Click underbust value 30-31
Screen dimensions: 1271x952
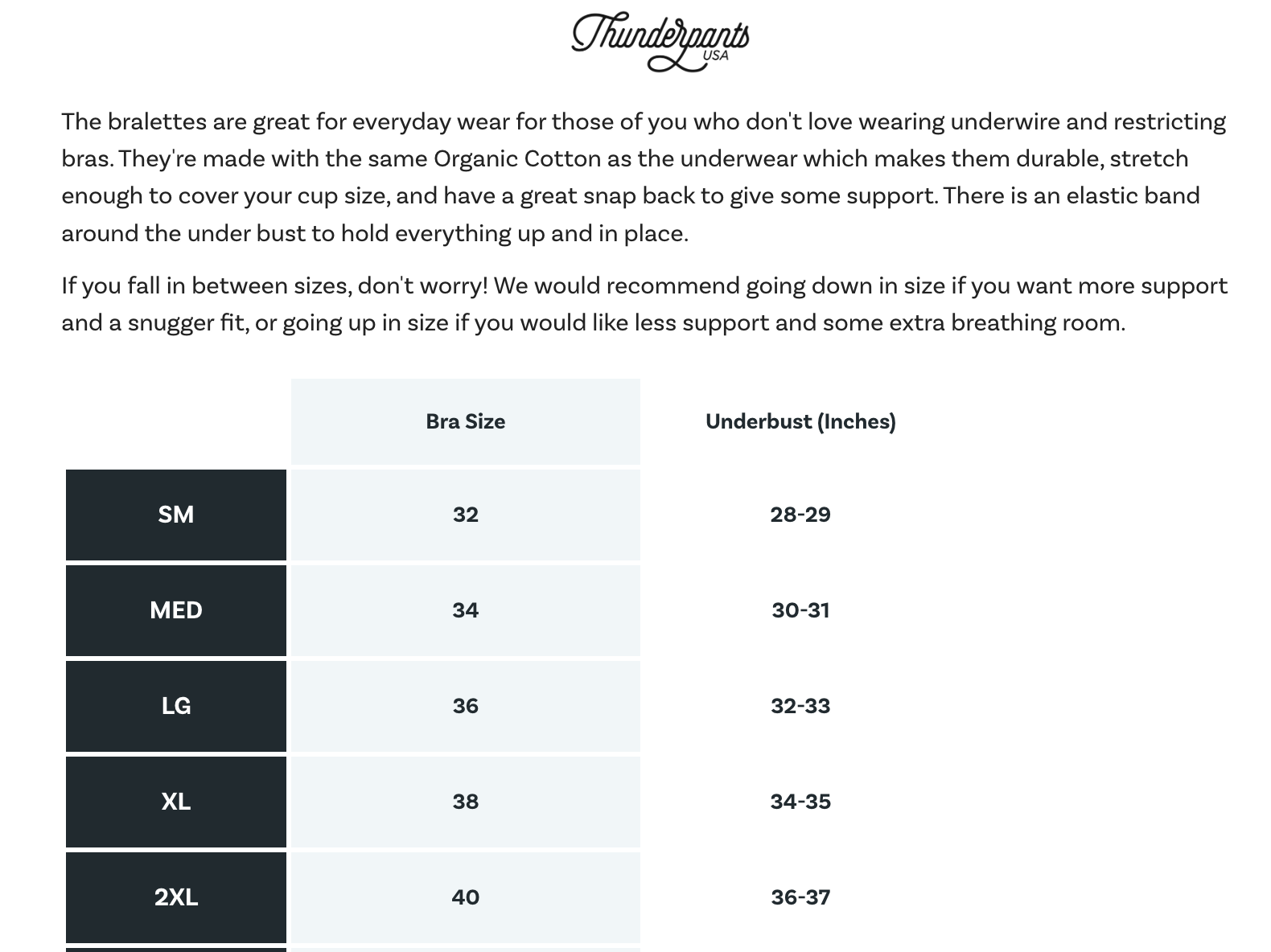[x=800, y=610]
